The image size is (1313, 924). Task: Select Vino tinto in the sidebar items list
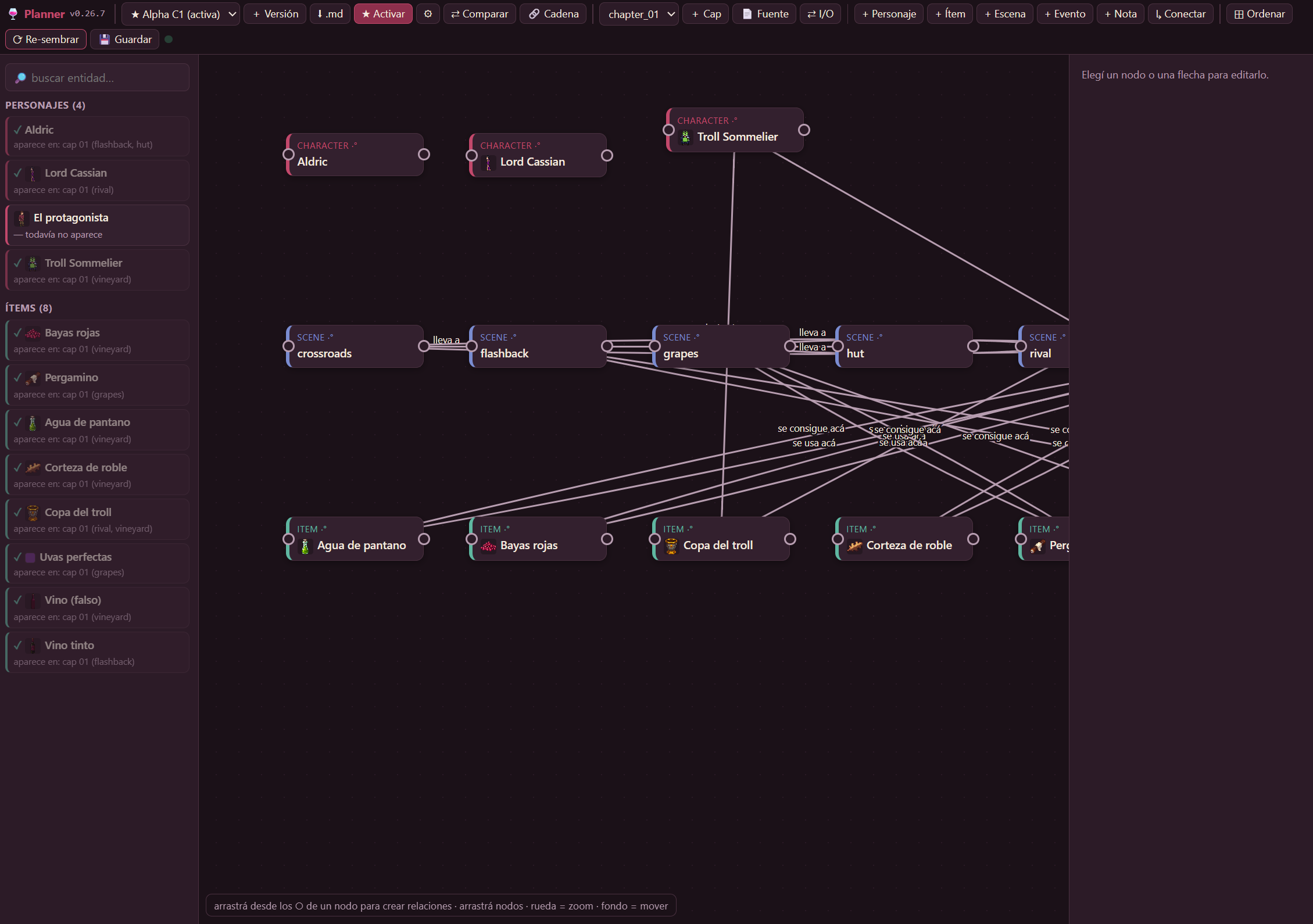pos(98,653)
